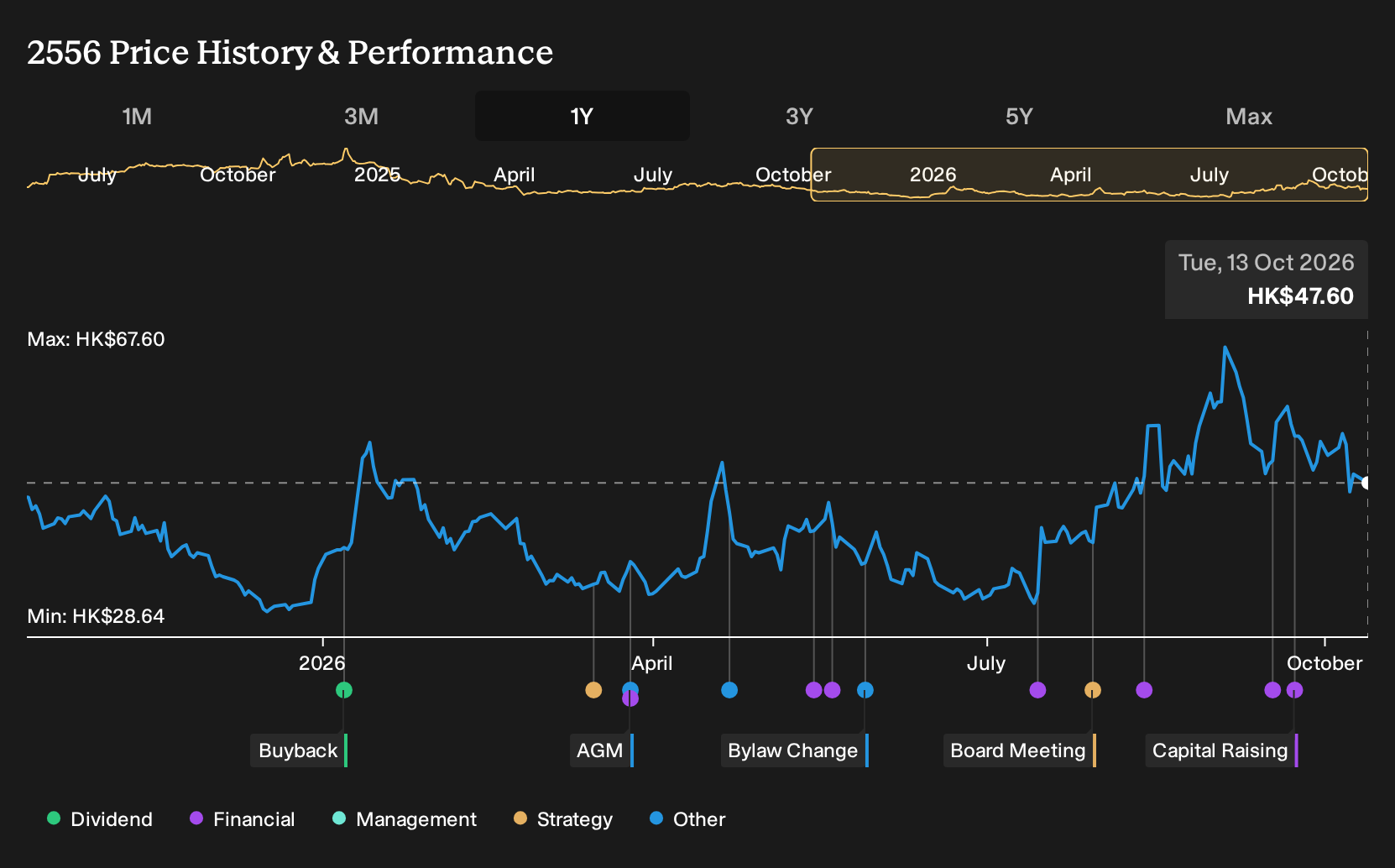
Task: Toggle the Financial legend filter
Action: pyautogui.click(x=243, y=819)
